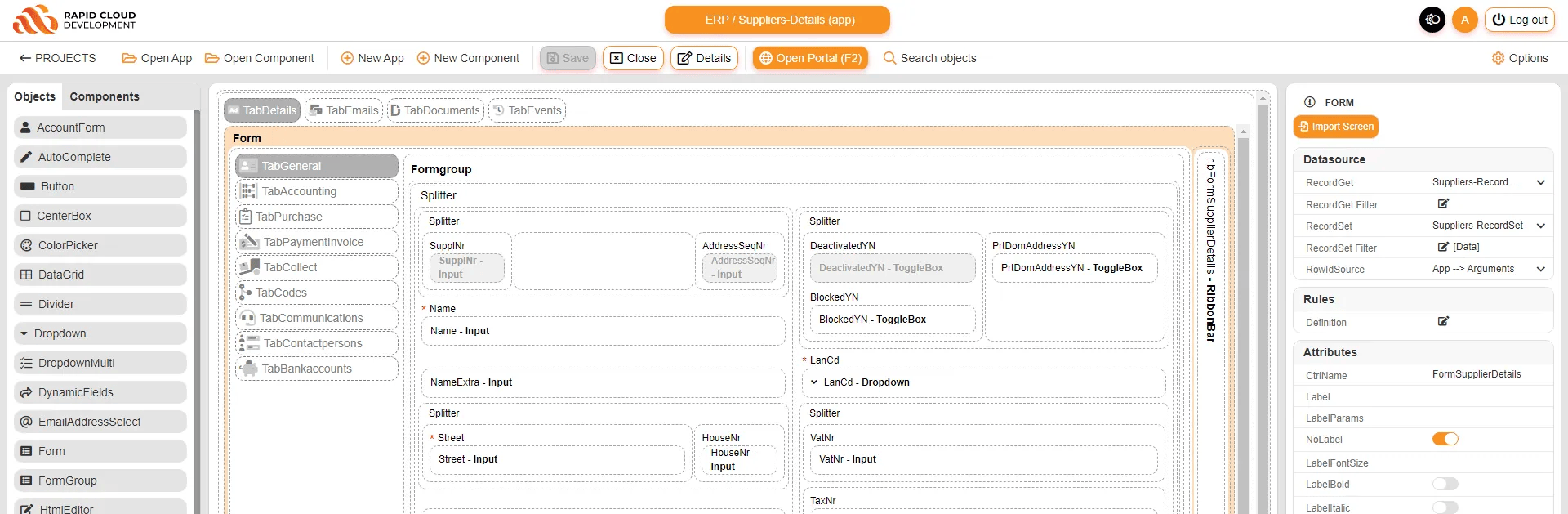Disable the NoLabel toggle
Screen dimensions: 1568x514
pos(1445,439)
